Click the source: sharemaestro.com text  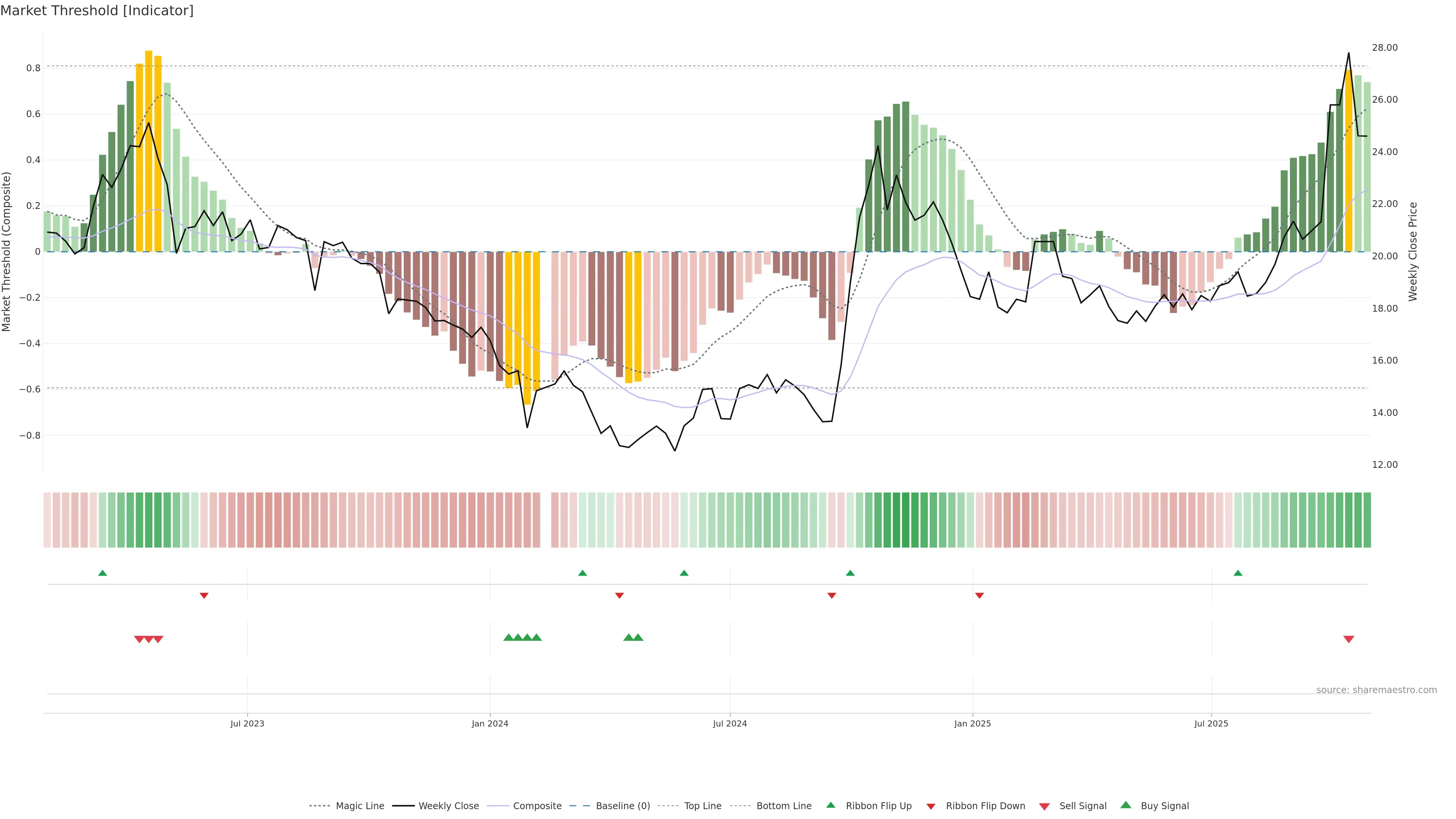1376,690
